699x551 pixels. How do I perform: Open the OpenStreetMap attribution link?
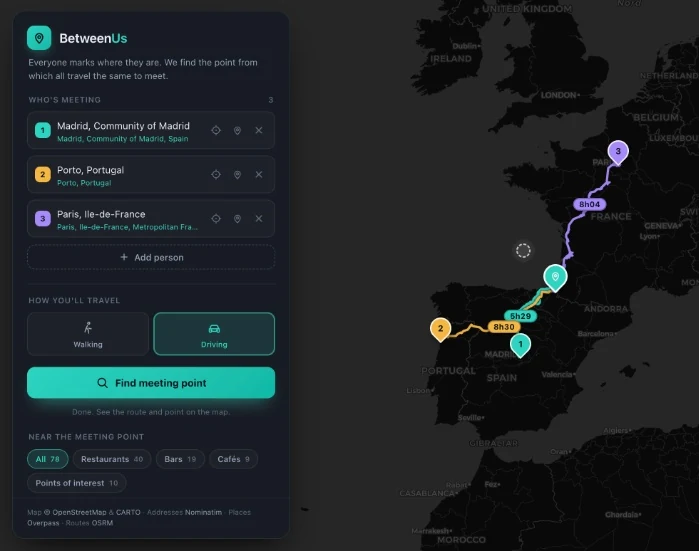(80, 512)
